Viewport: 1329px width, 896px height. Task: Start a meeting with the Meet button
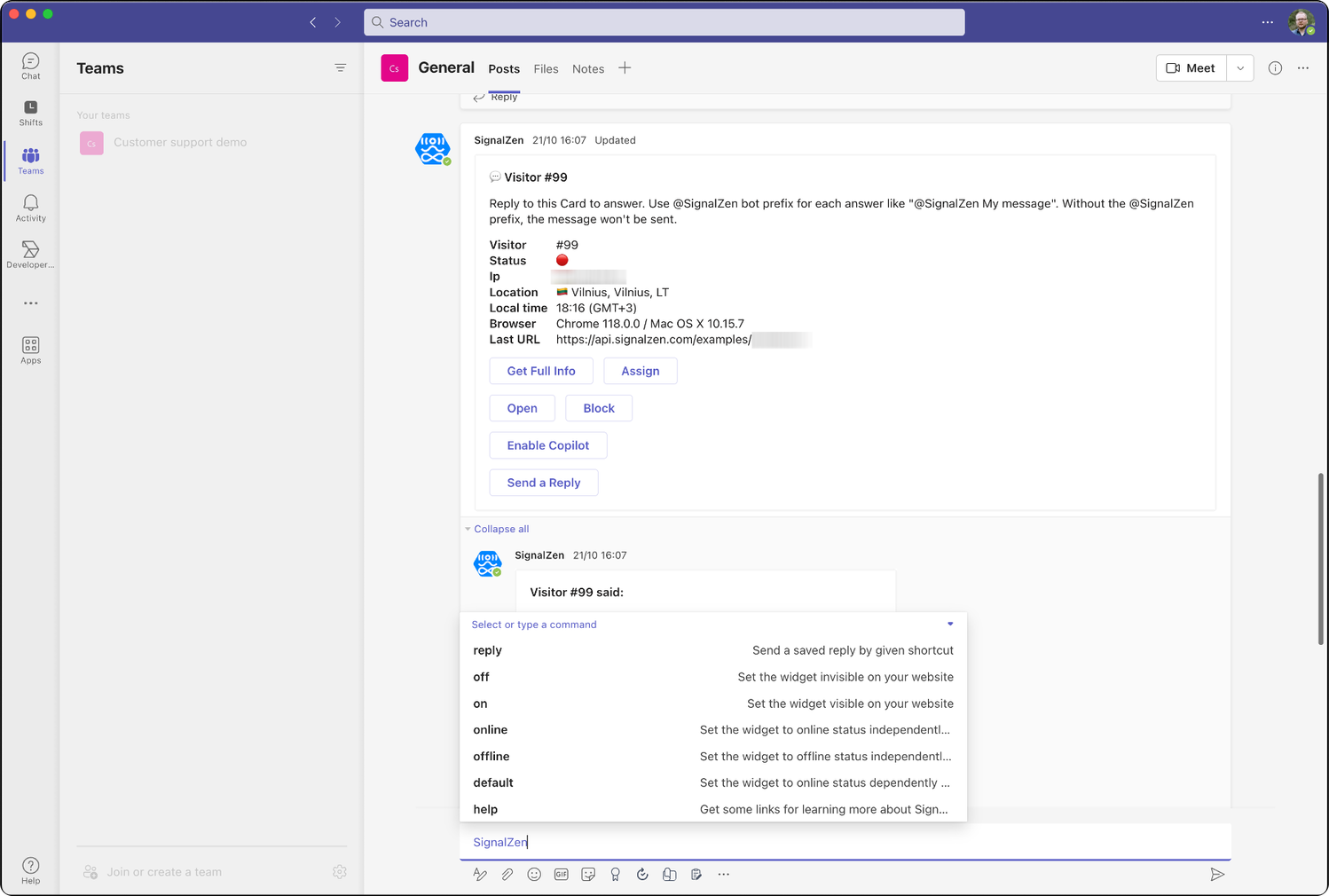(1191, 67)
